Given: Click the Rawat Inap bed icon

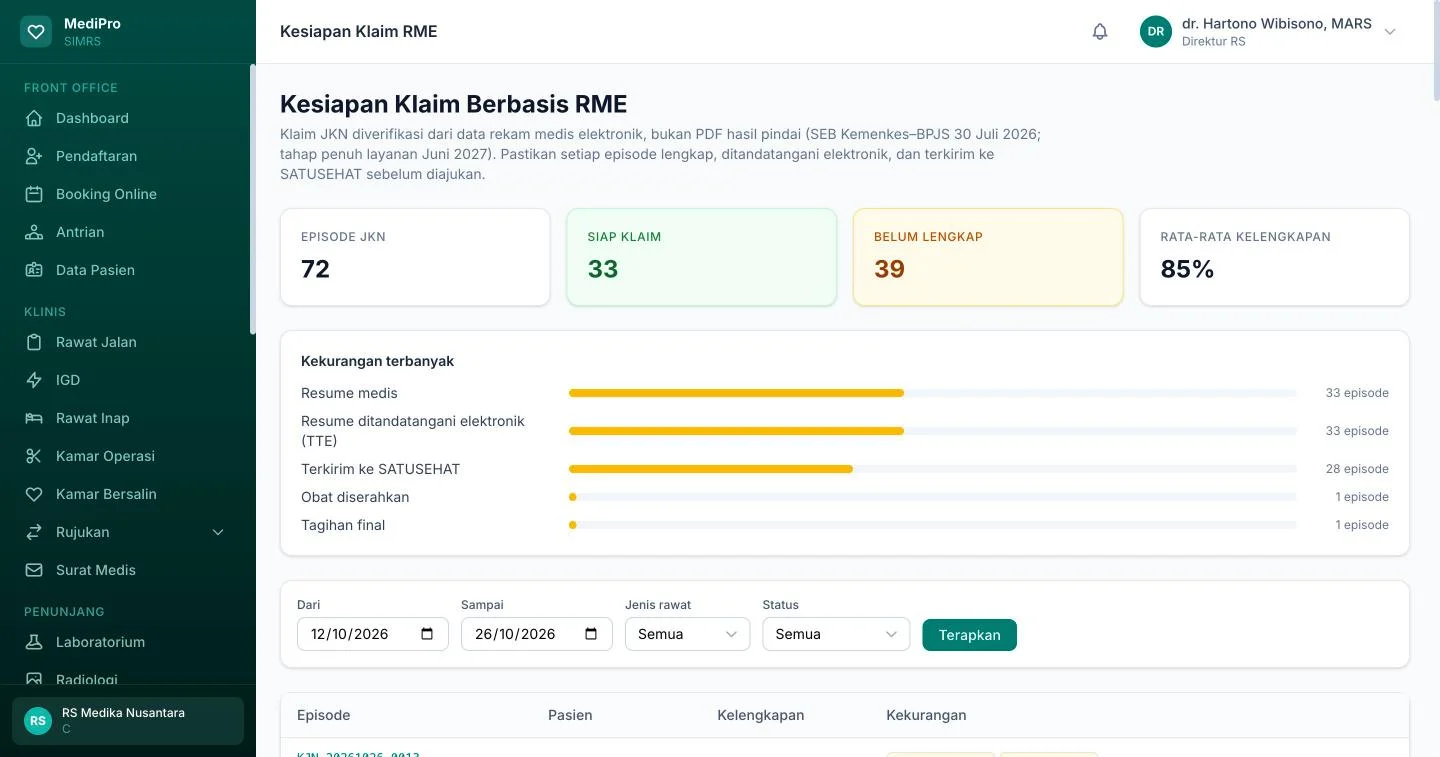Looking at the screenshot, I should coord(34,418).
